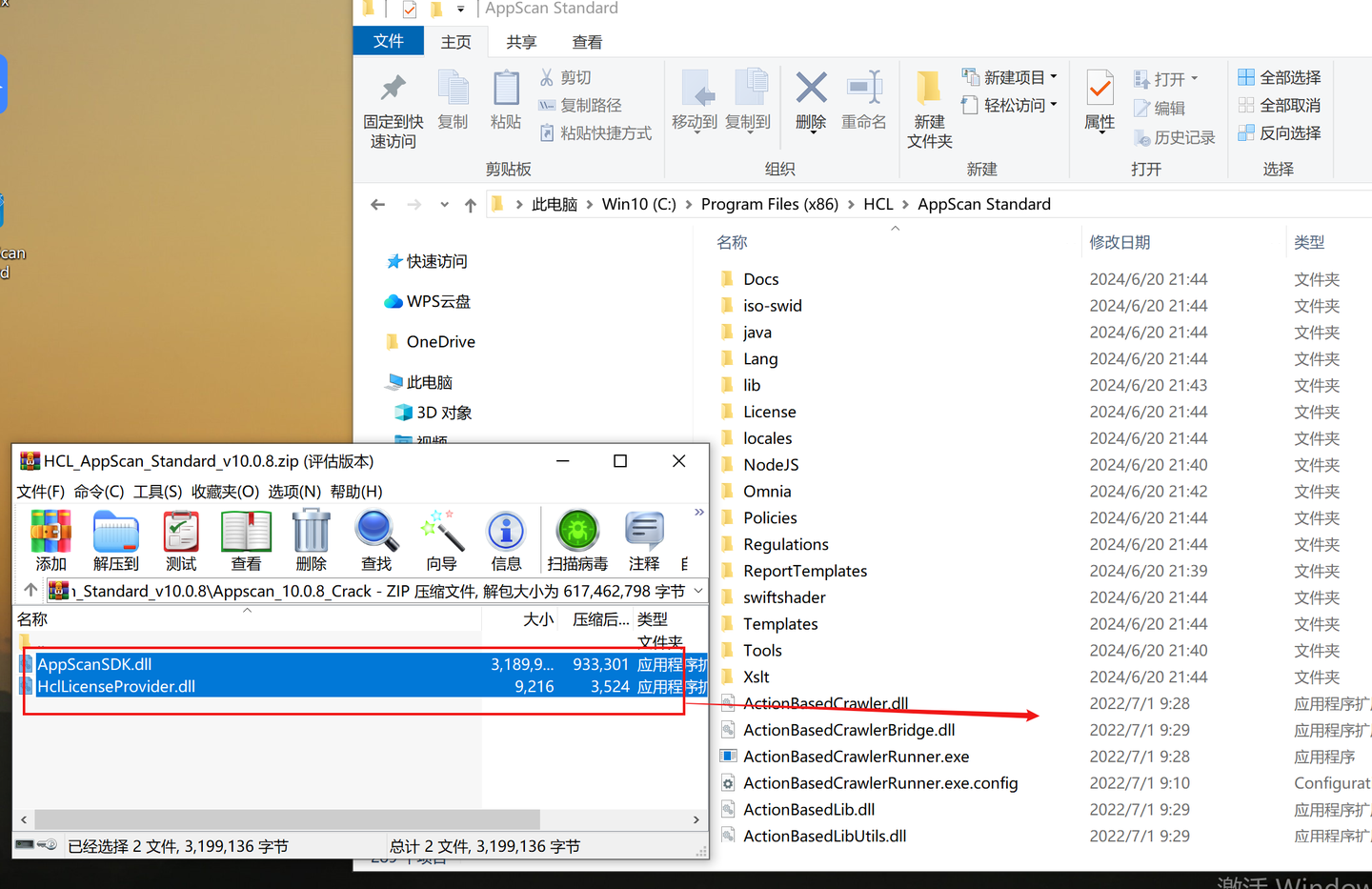Open WinRAR Help (帮助H) menu
This screenshot has height=889, width=1372.
tap(356, 492)
